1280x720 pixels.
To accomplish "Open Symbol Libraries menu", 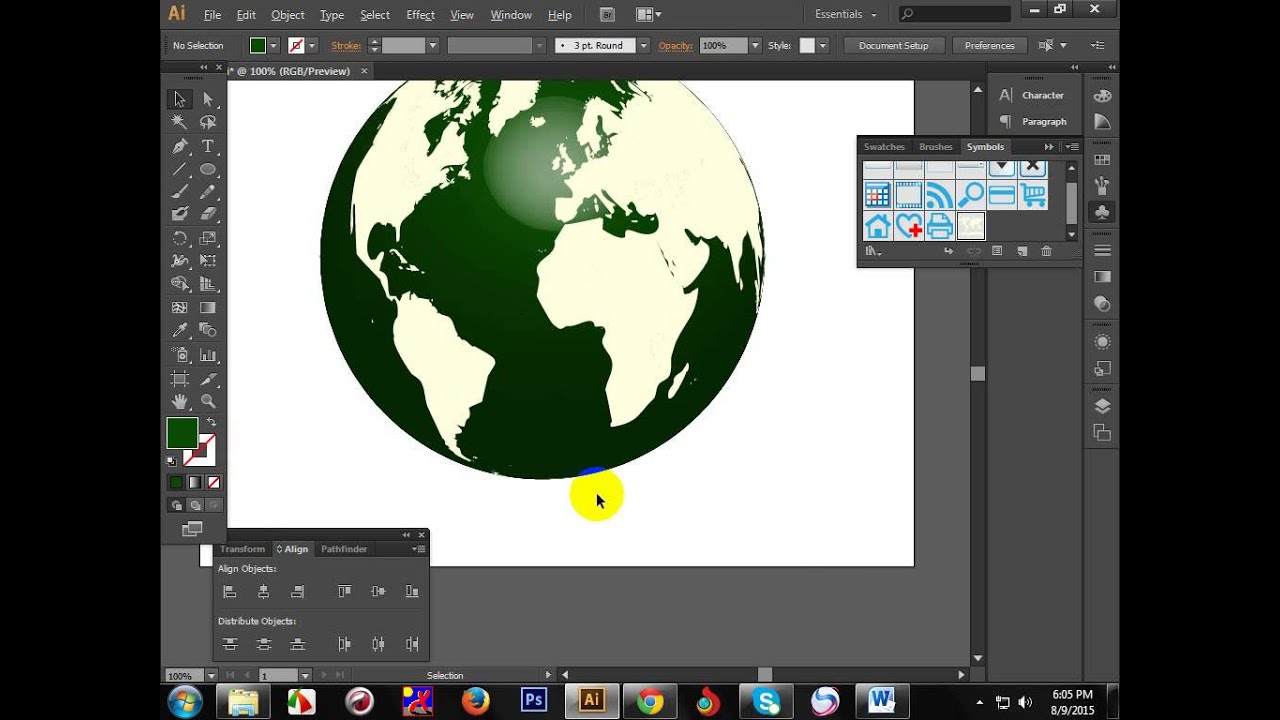I will coord(873,251).
